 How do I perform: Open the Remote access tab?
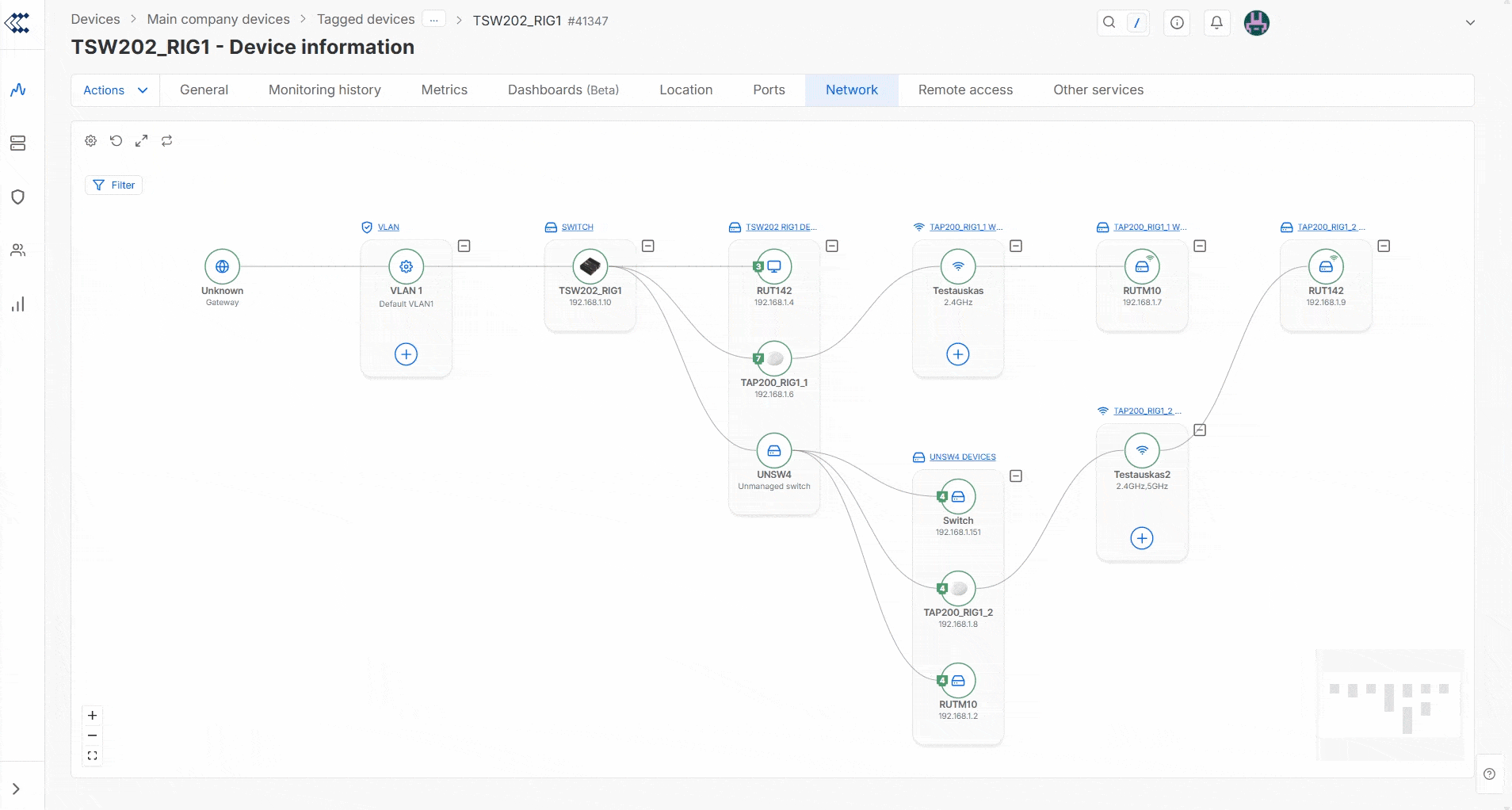tap(965, 90)
